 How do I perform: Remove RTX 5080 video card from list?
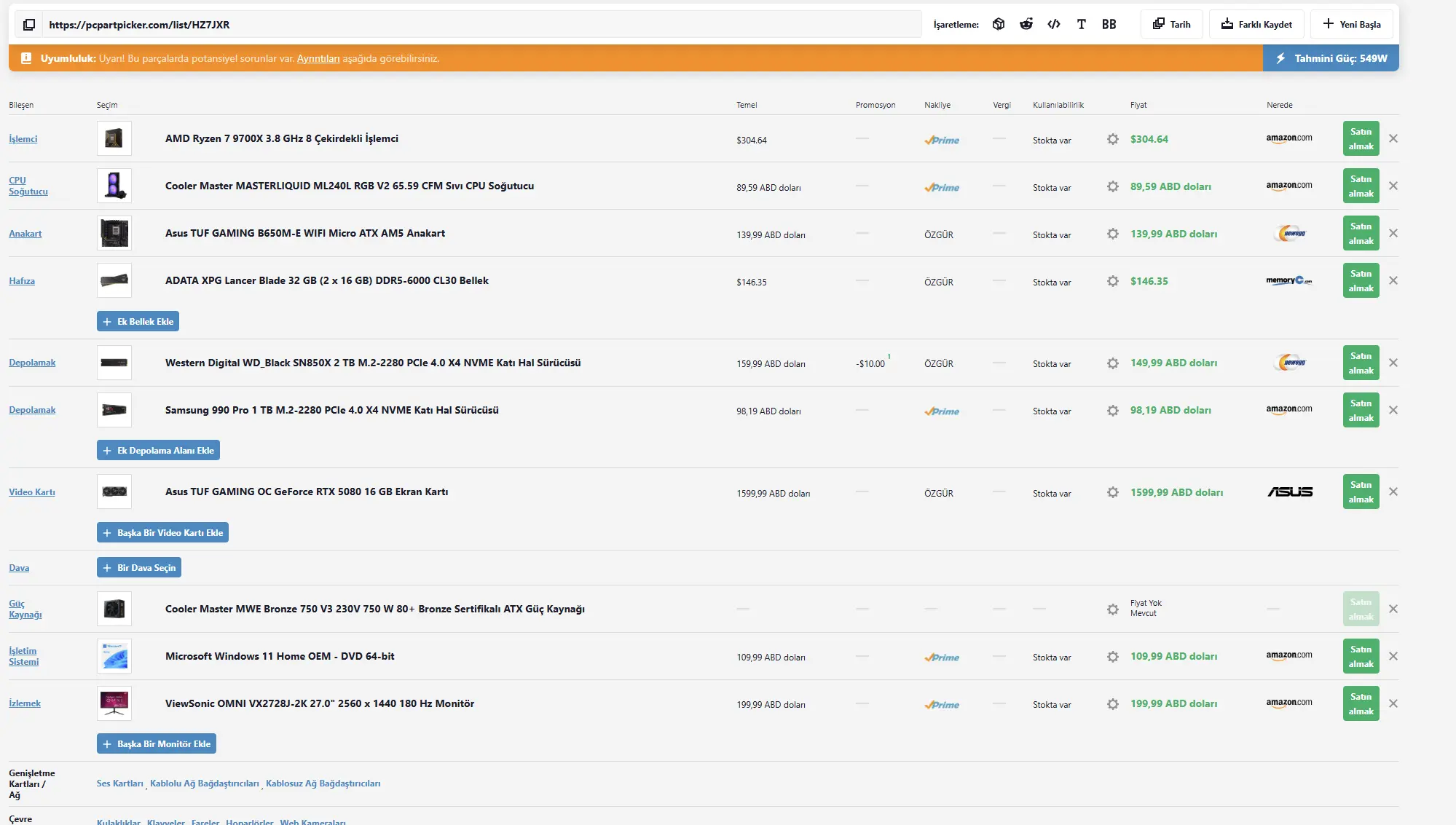click(1393, 492)
